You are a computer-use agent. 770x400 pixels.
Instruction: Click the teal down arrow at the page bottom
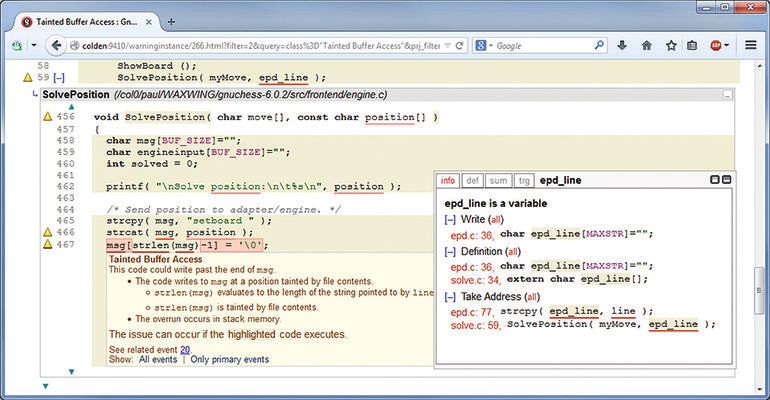46,386
